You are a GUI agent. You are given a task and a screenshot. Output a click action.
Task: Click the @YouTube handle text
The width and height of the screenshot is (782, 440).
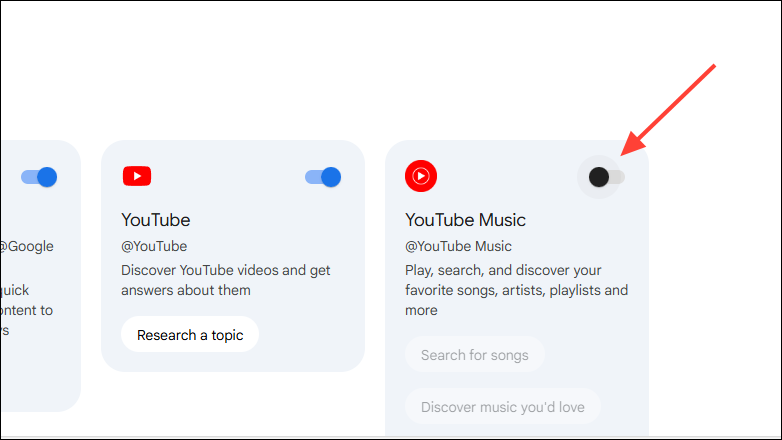(x=154, y=246)
